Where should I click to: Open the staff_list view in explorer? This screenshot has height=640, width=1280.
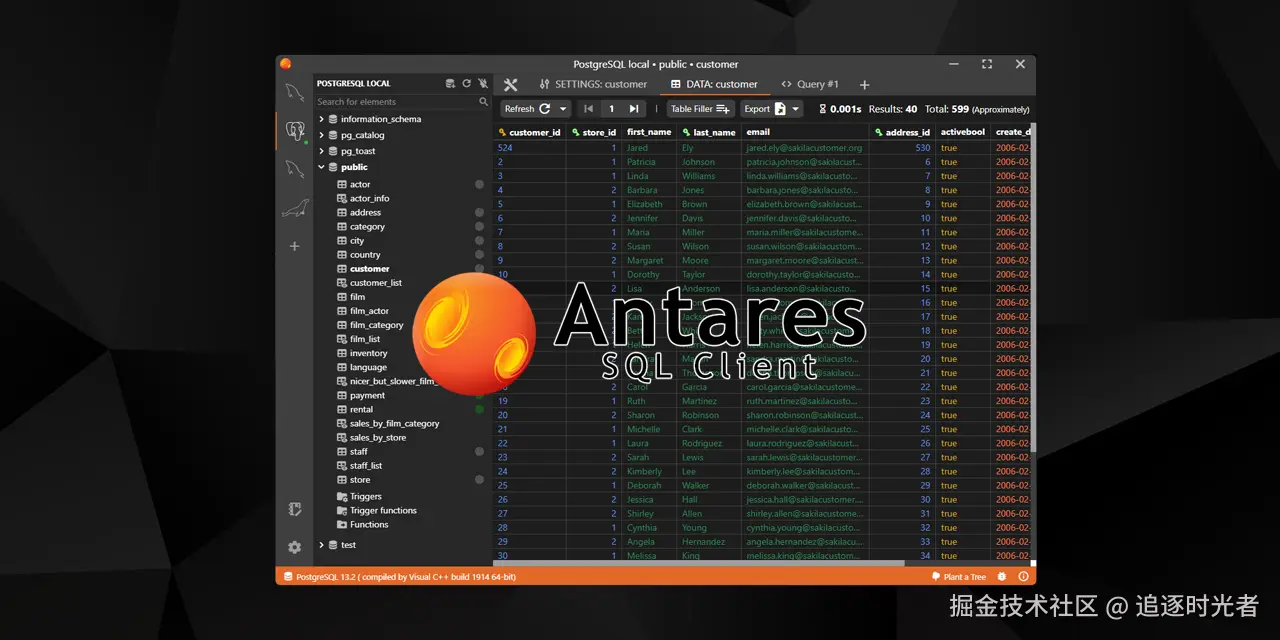366,466
